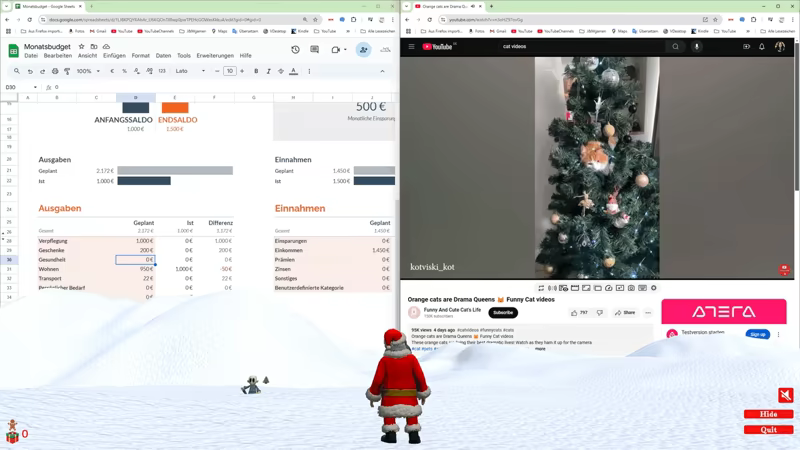Screen dimensions: 800x450
Task: Undo the last action in Sheets
Action: (x=30, y=71)
